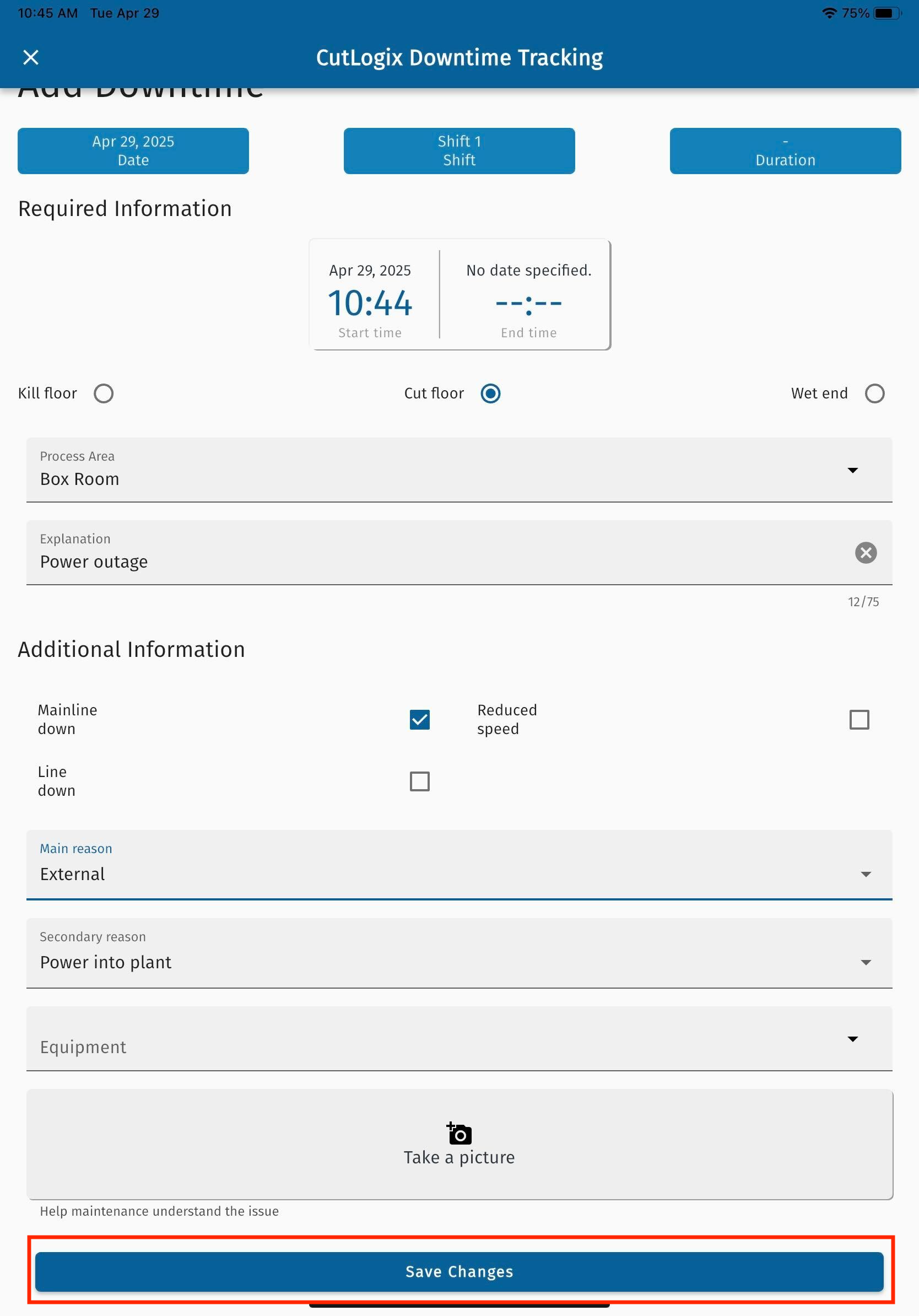Tap the camera icon to take a picture
This screenshot has width=919, height=1316.
click(459, 1133)
